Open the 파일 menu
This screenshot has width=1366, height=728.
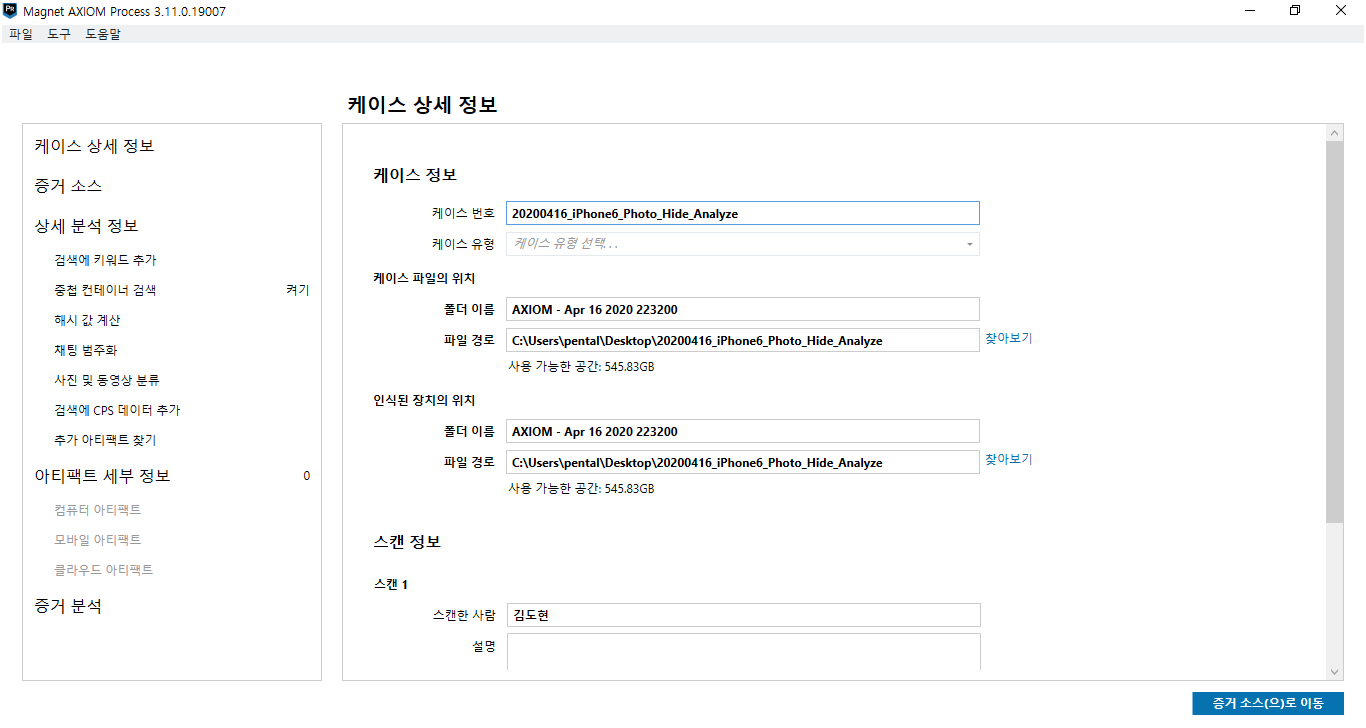20,34
